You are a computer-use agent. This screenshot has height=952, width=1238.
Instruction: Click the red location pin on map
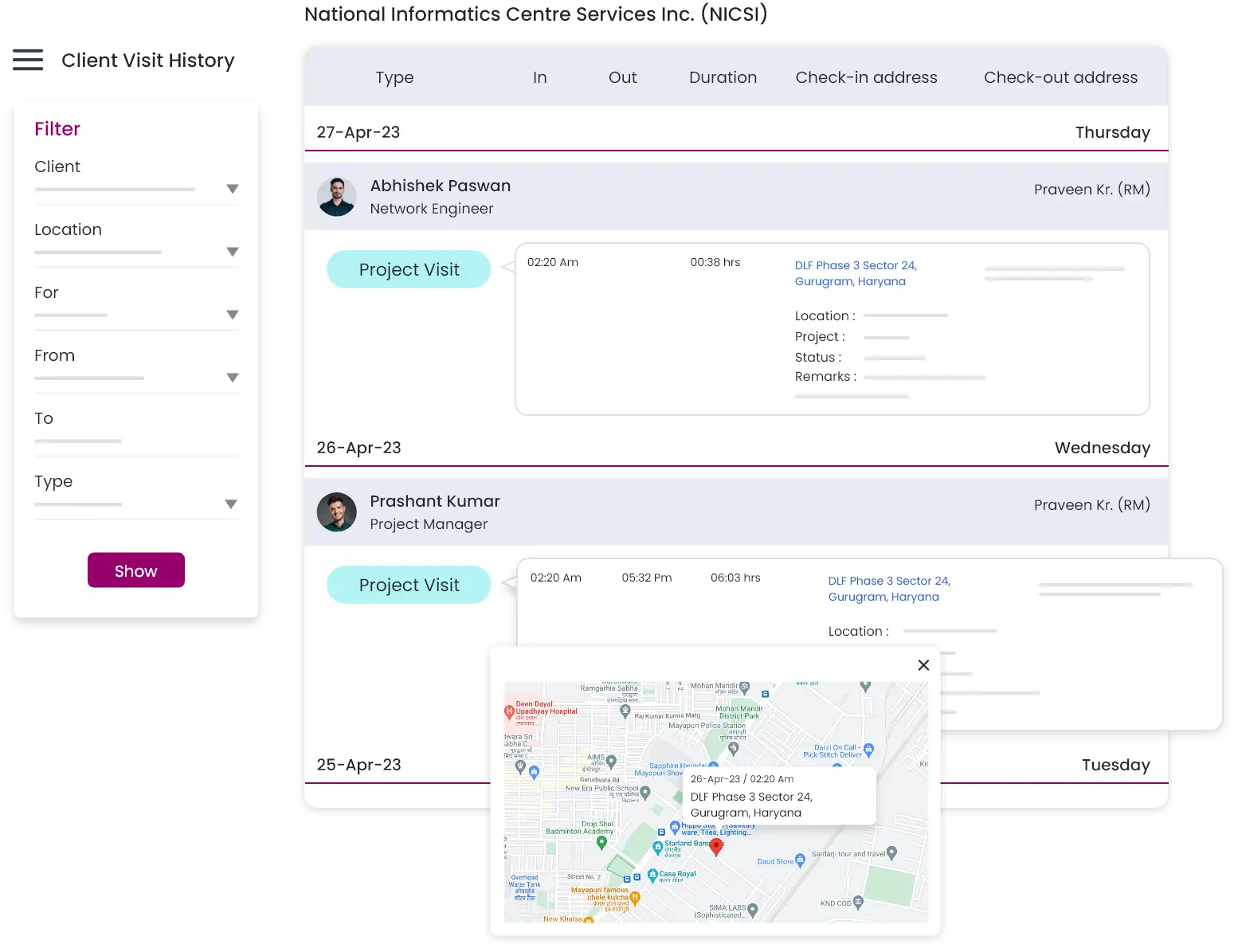tap(716, 847)
